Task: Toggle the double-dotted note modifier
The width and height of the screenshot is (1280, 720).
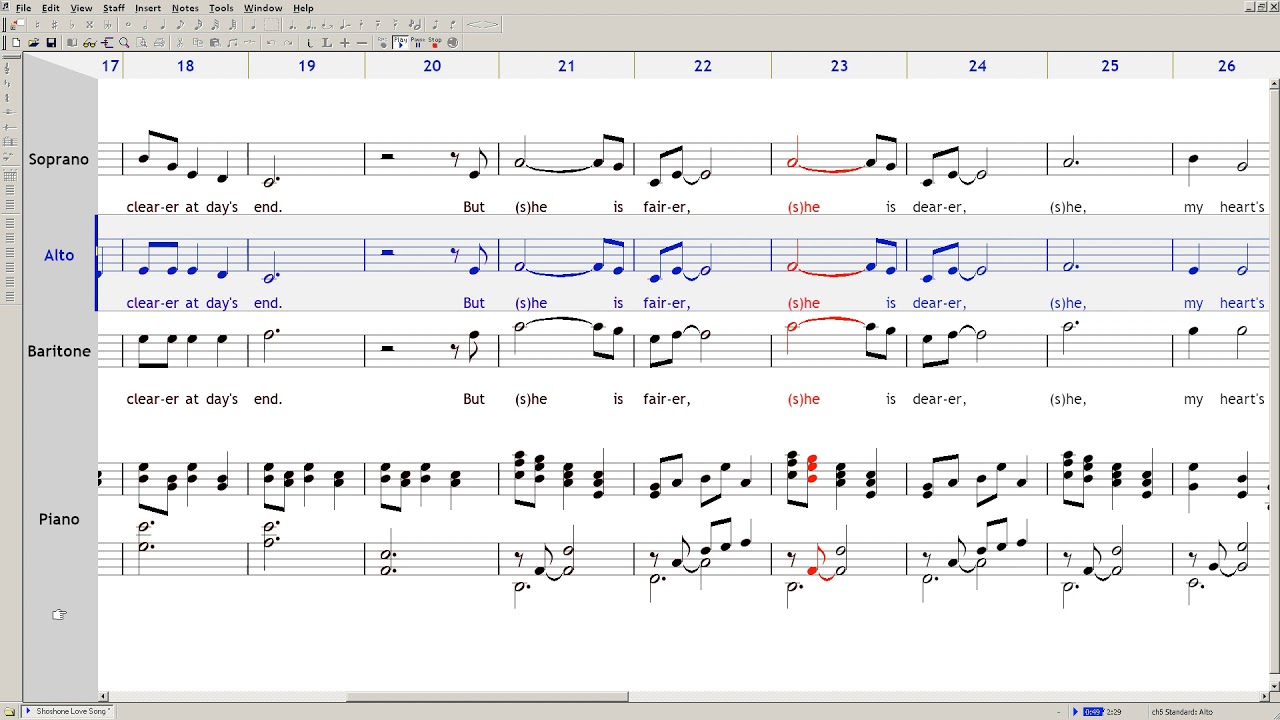Action: [311, 24]
